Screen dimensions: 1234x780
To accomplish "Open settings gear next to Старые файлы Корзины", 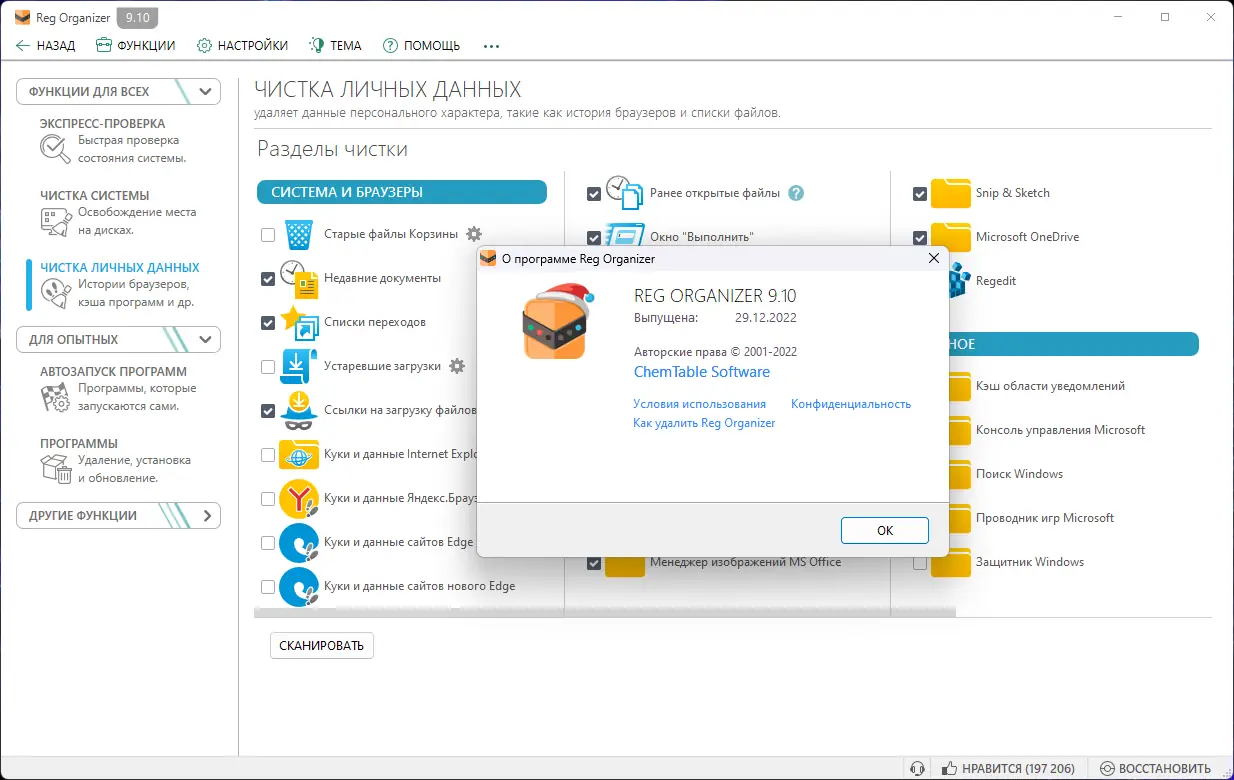I will click(474, 234).
